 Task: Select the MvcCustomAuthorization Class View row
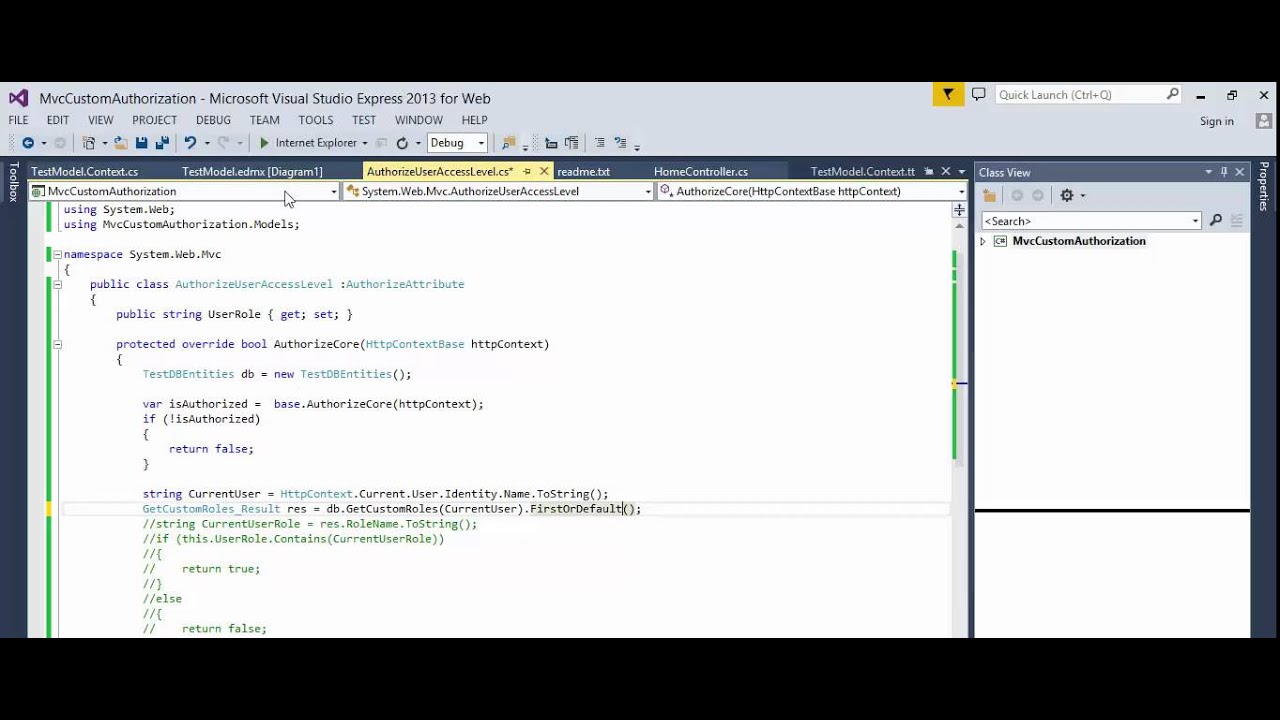tap(1079, 241)
